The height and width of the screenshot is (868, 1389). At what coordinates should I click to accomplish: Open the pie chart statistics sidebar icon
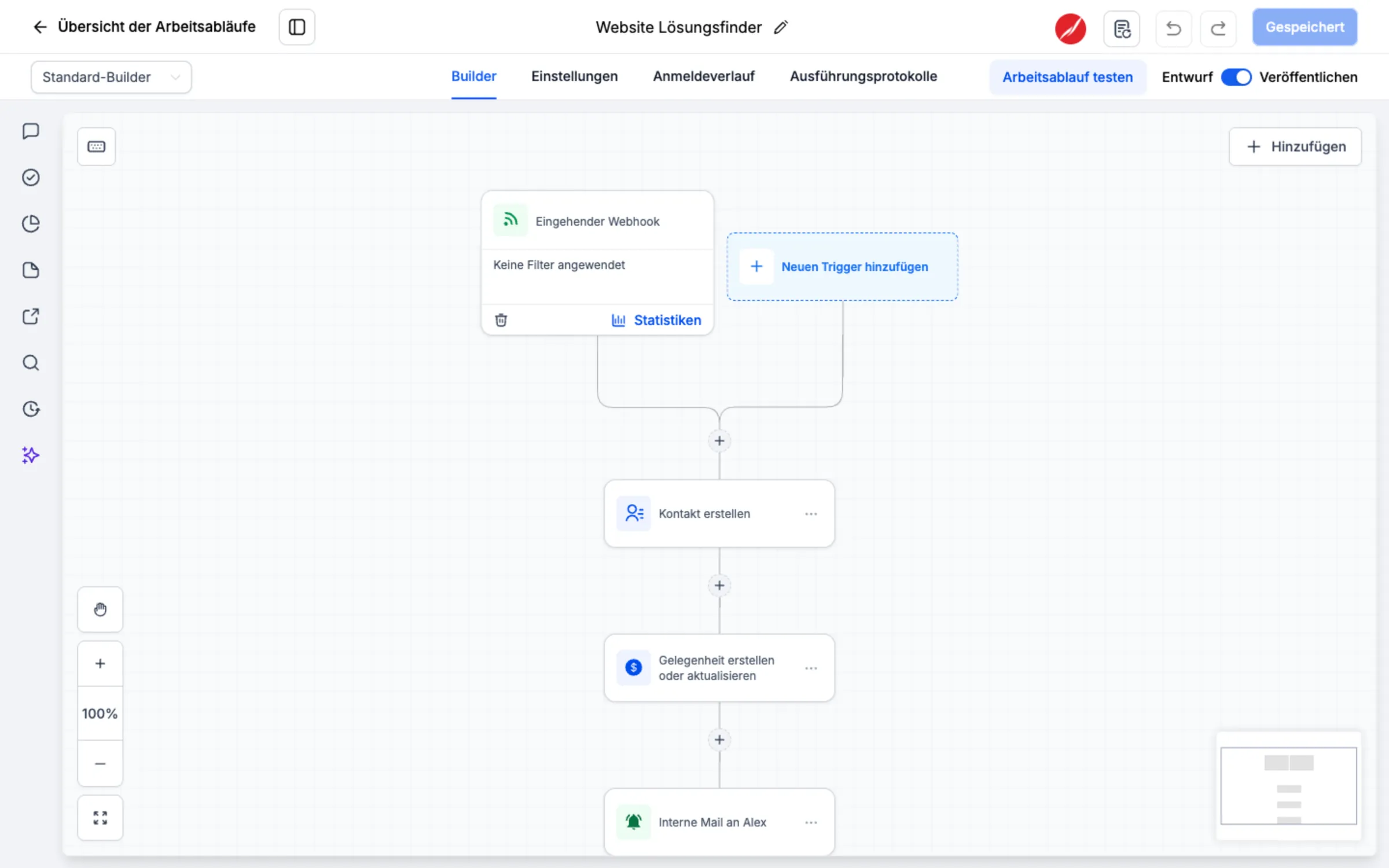[31, 224]
